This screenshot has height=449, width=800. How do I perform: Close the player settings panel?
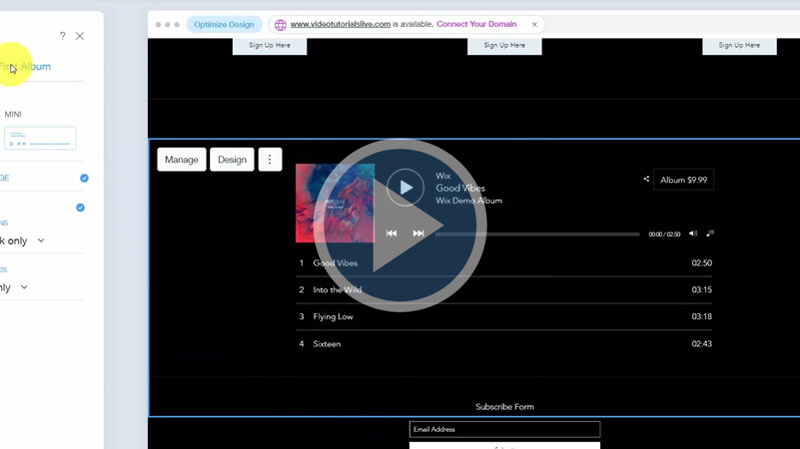[80, 36]
